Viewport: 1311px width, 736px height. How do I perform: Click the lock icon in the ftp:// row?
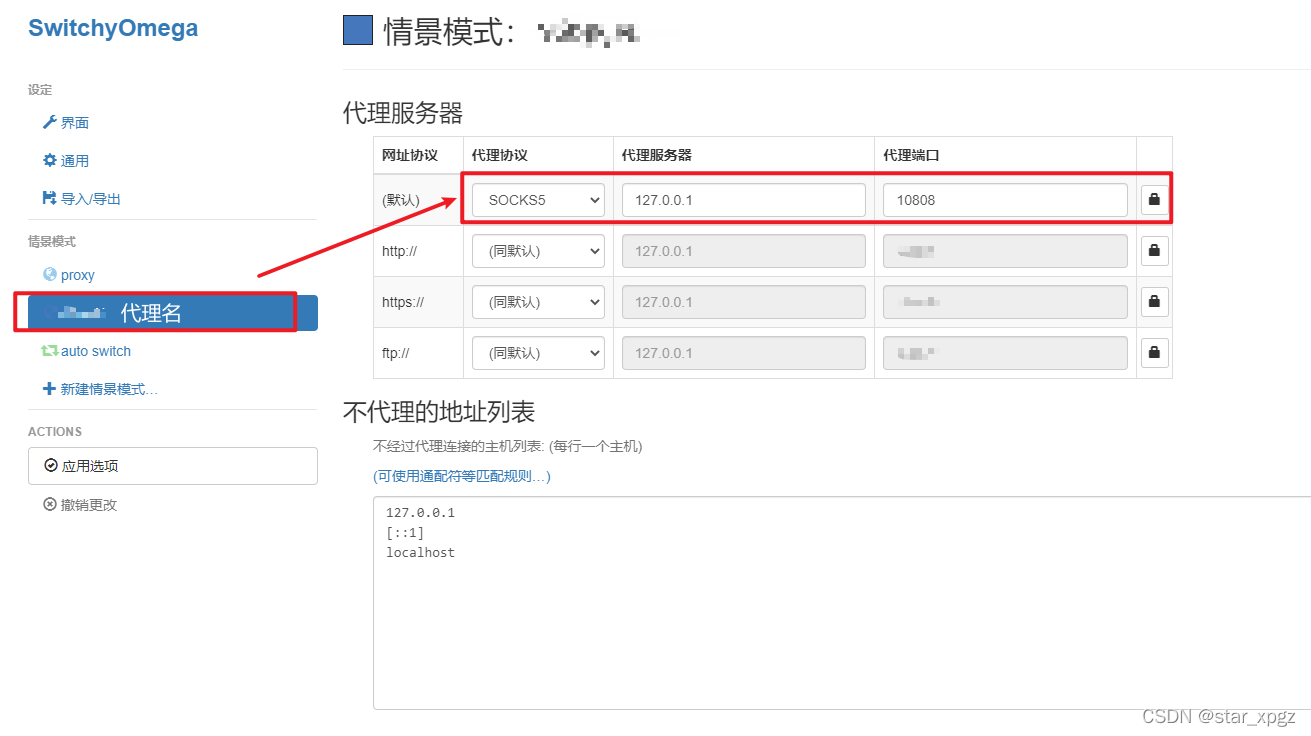click(x=1155, y=353)
